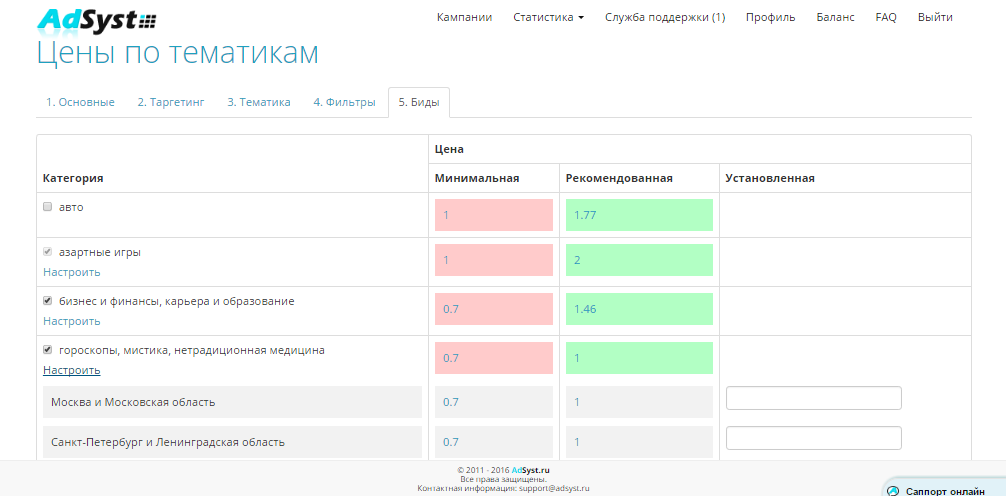
Task: Uncheck гороскопы, мистика, нетрадиционная медицина checkbox
Action: (x=47, y=350)
